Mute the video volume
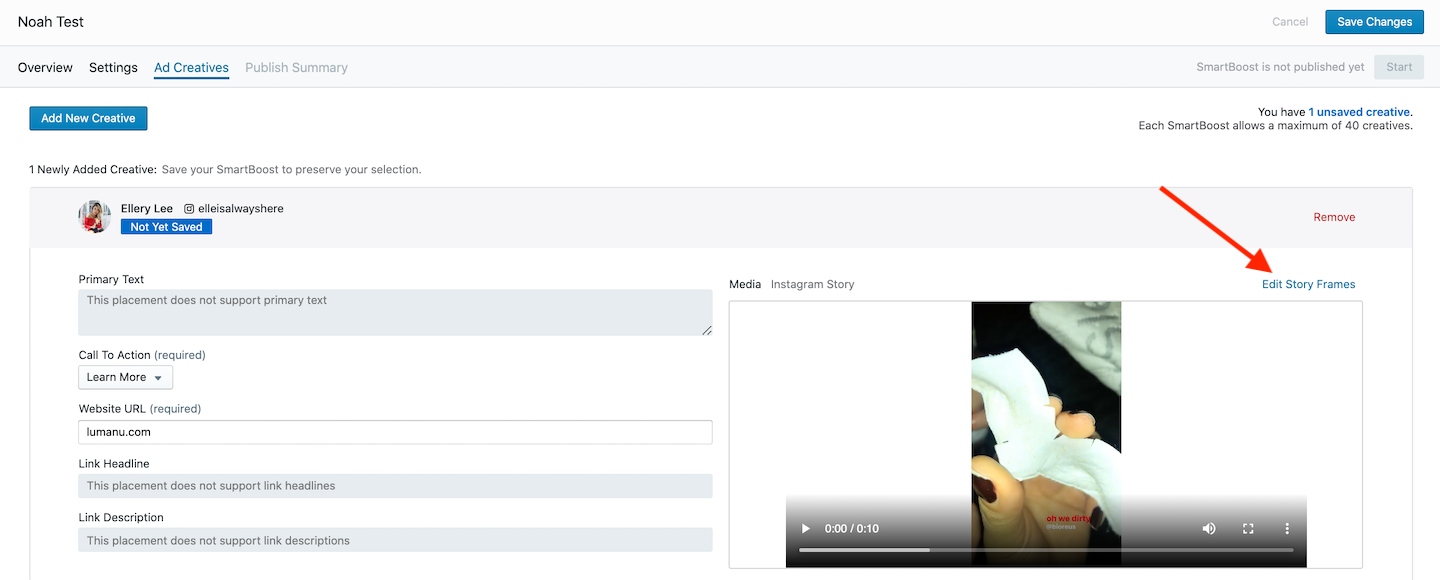 click(x=1209, y=528)
